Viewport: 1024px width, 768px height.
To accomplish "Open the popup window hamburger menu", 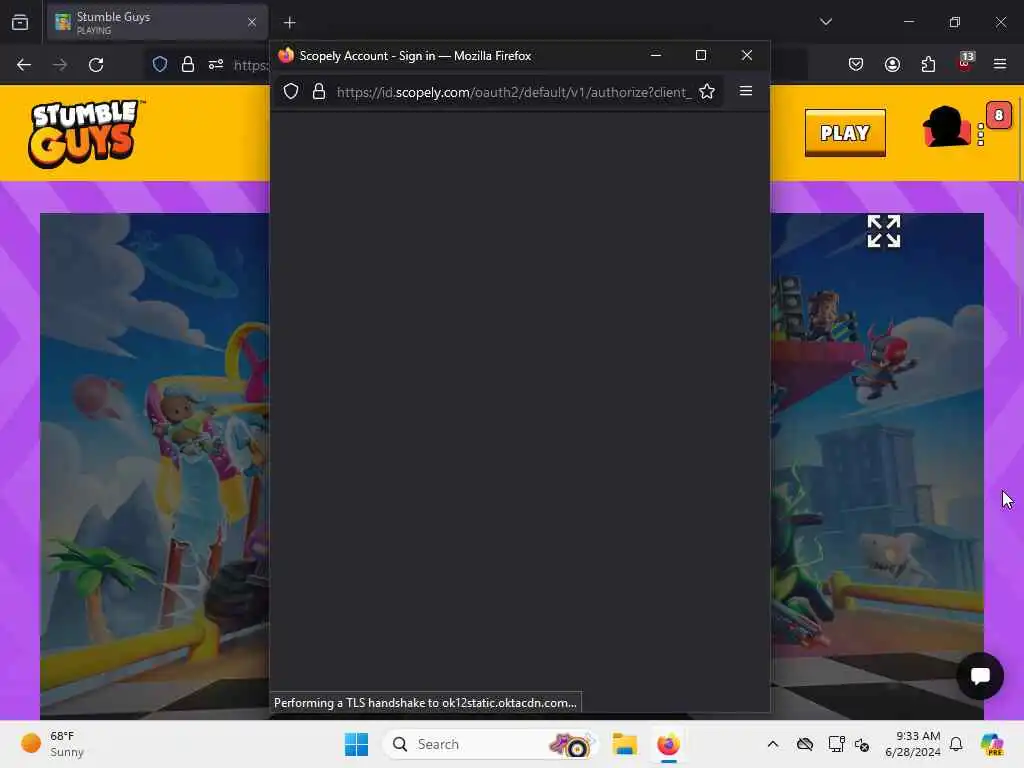I will pos(746,91).
